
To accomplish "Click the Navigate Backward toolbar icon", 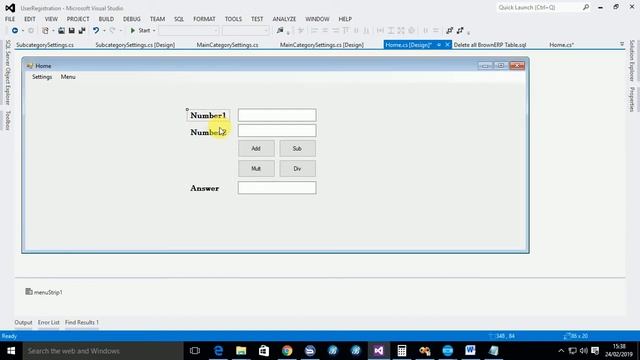I will [15, 31].
